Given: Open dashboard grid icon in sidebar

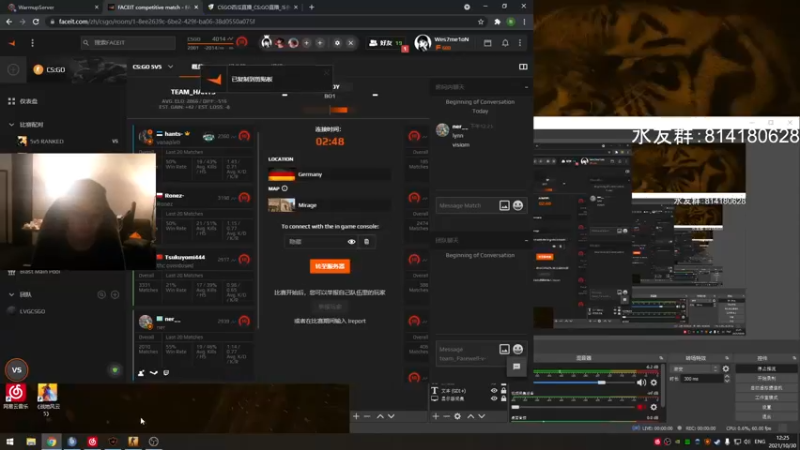Looking at the screenshot, I should [11, 101].
